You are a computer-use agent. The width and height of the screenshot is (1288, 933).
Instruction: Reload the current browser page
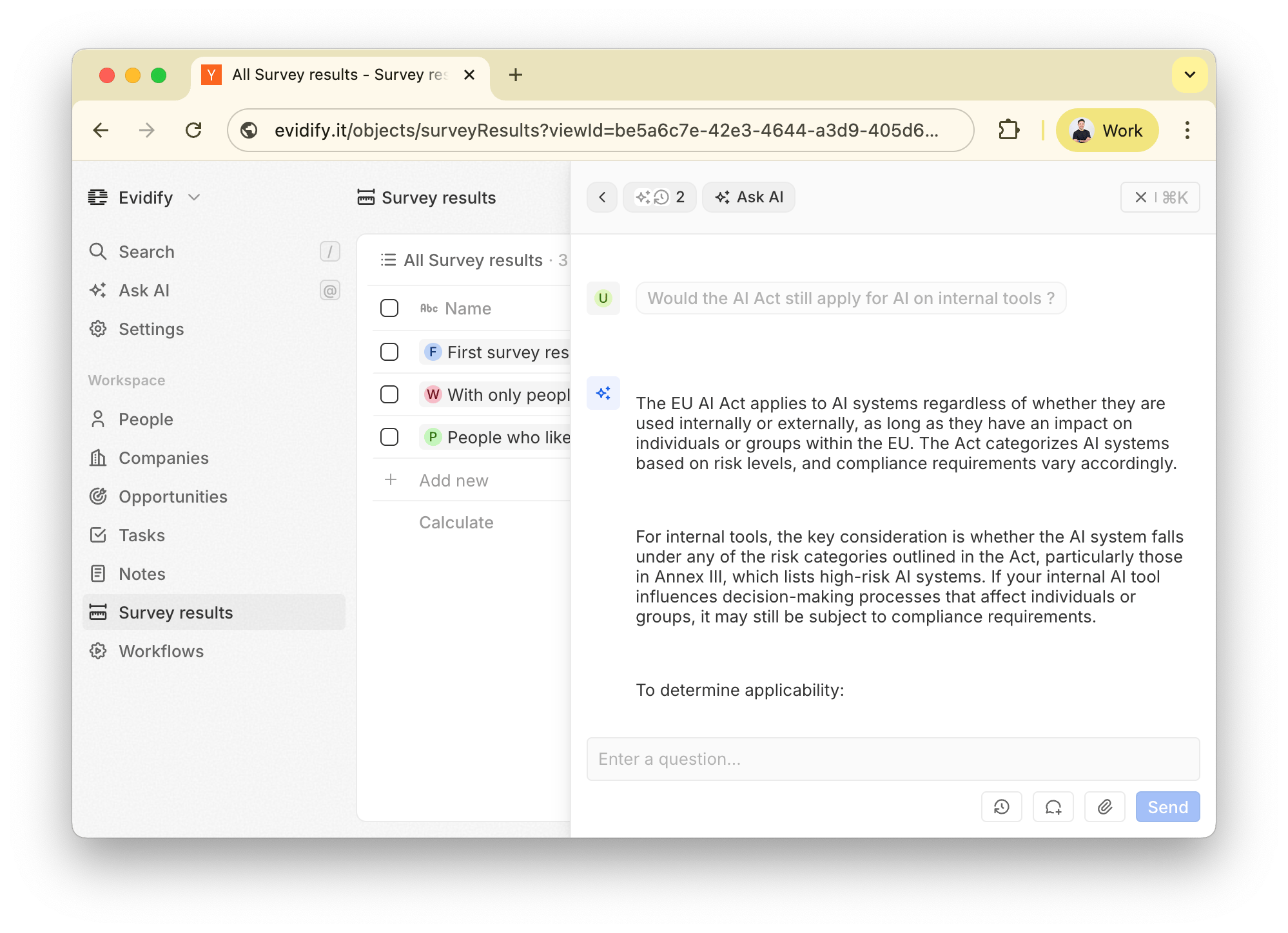click(193, 130)
